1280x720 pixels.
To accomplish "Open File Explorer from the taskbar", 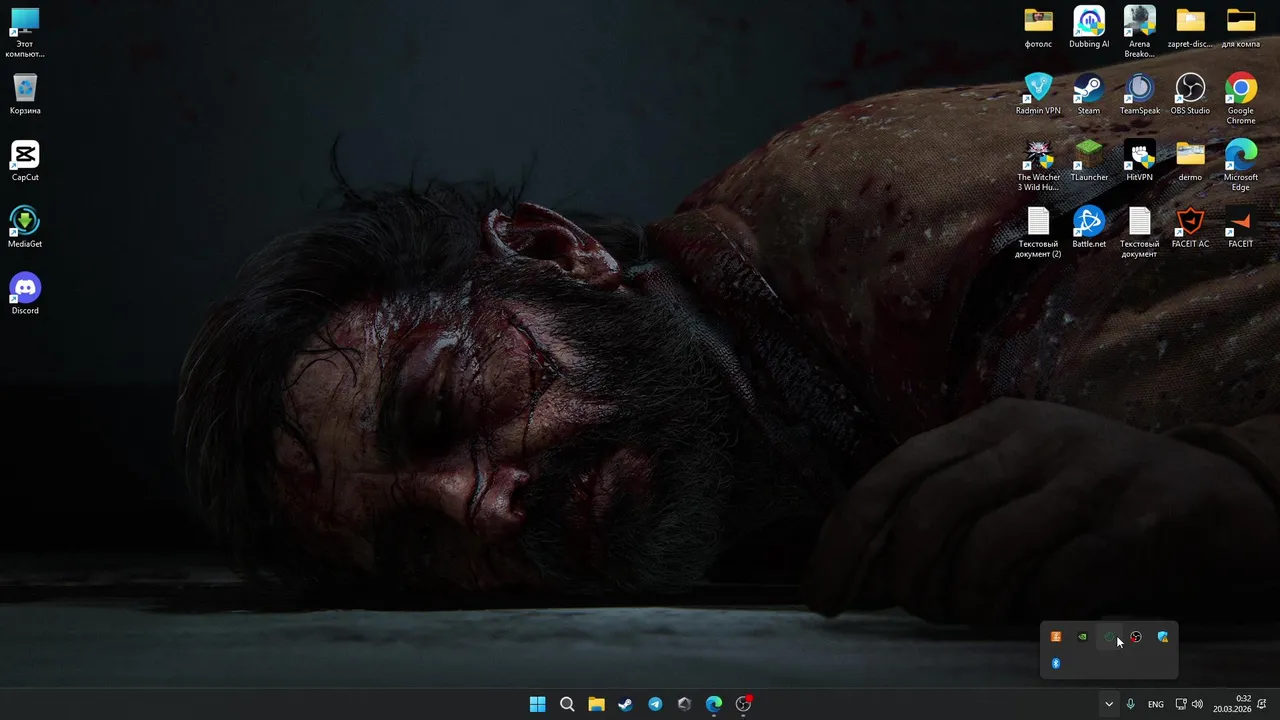I will point(596,704).
